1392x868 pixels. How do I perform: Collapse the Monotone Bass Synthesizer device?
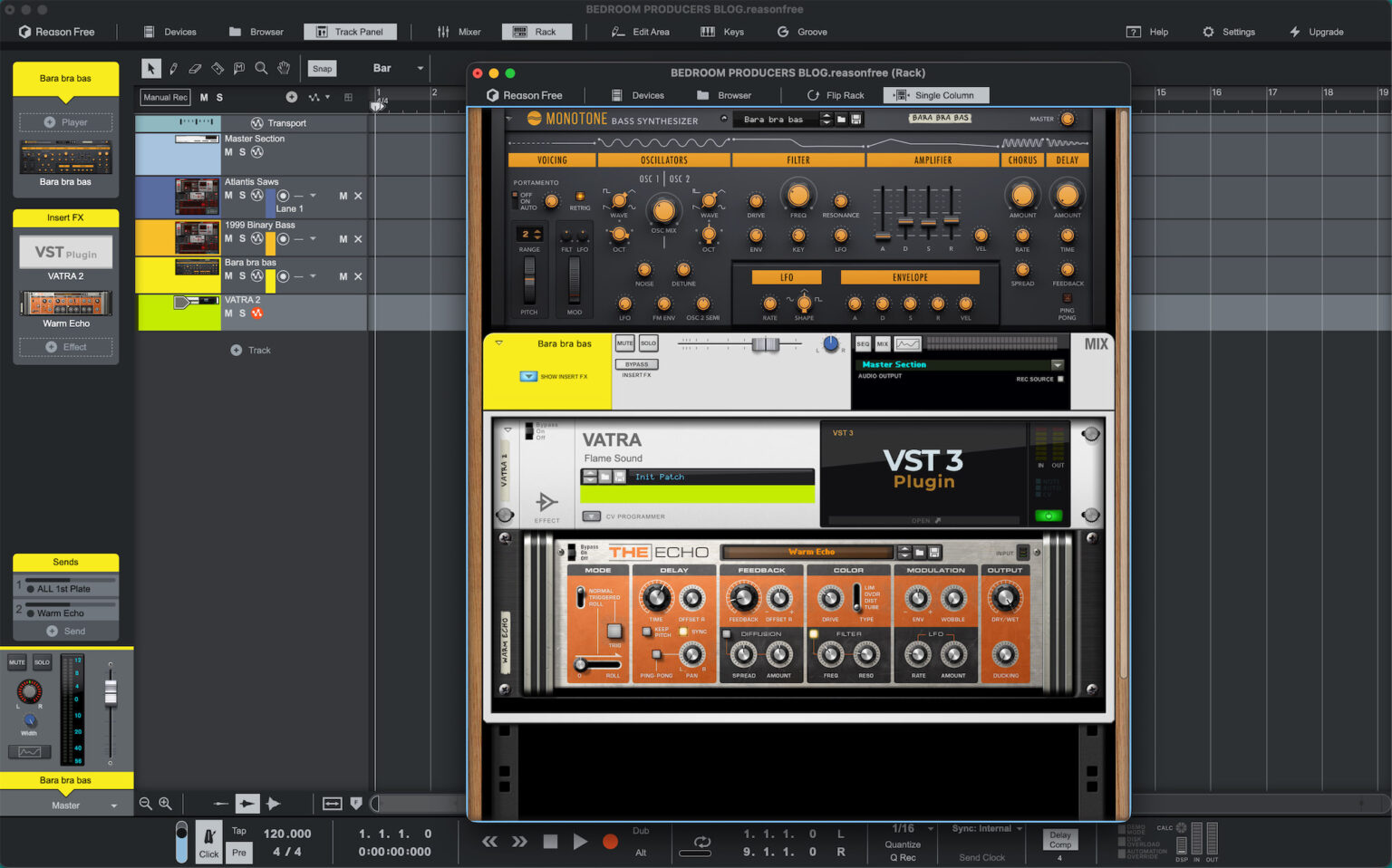pos(509,119)
